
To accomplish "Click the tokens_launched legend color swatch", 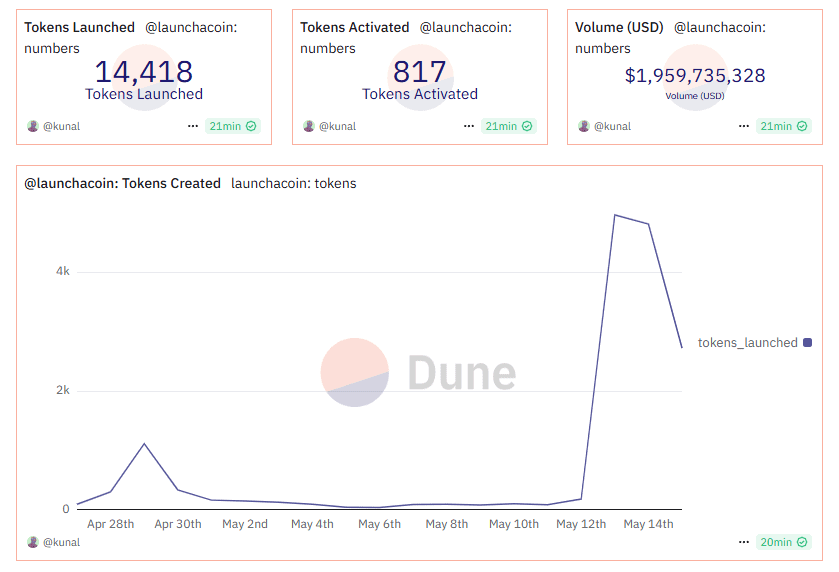I will [x=807, y=342].
